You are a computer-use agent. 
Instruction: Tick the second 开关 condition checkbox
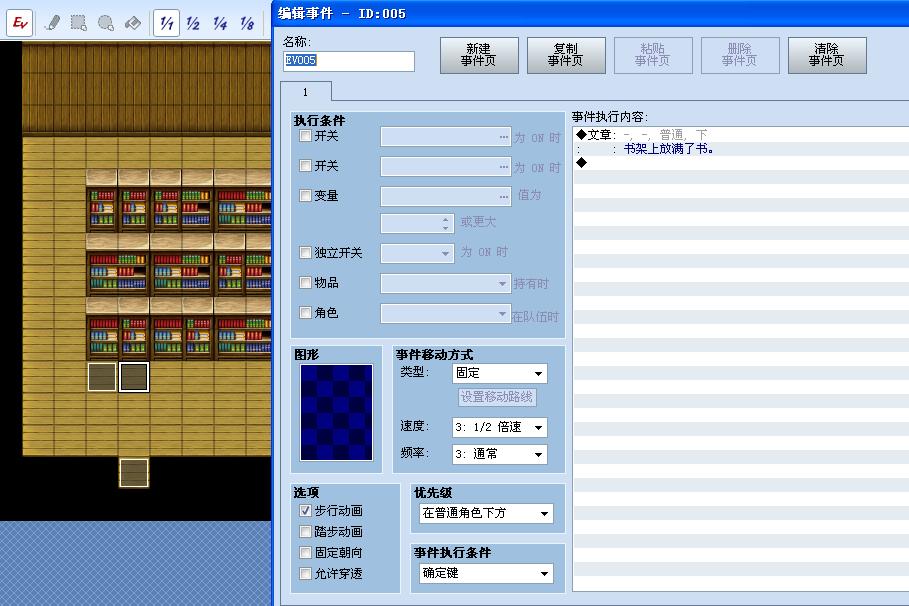306,166
